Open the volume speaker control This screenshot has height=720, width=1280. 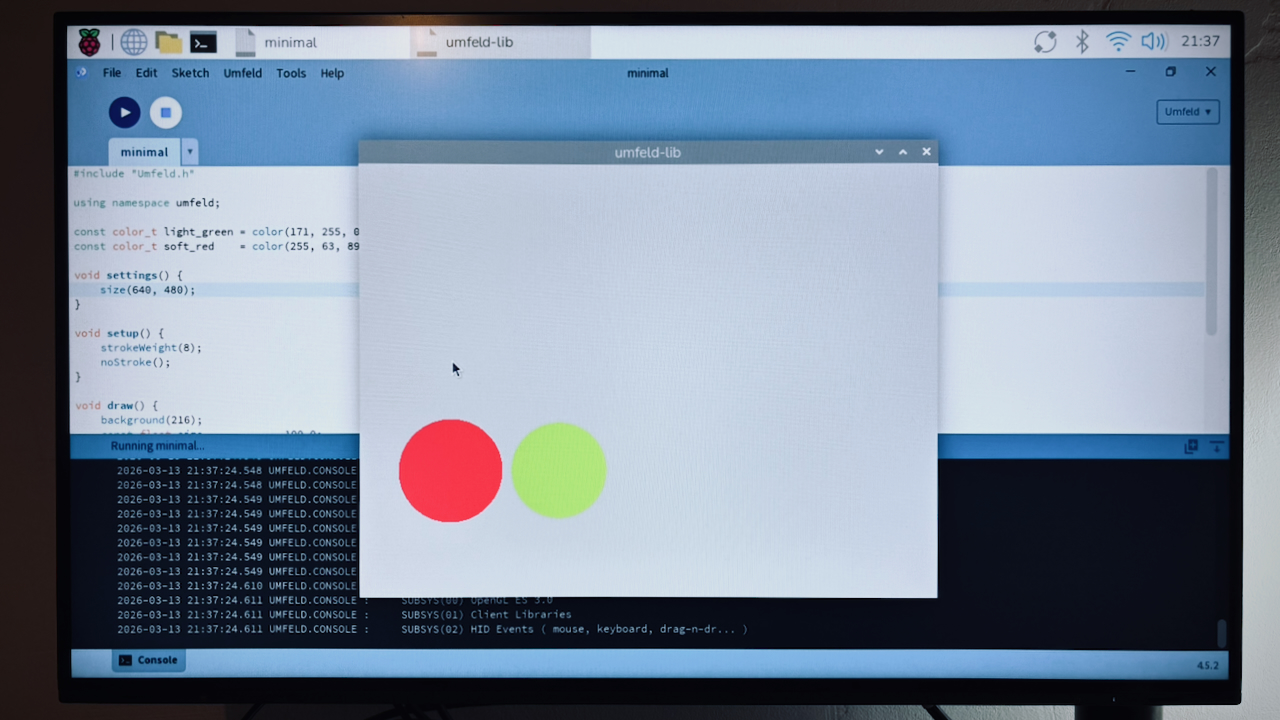click(x=1153, y=41)
